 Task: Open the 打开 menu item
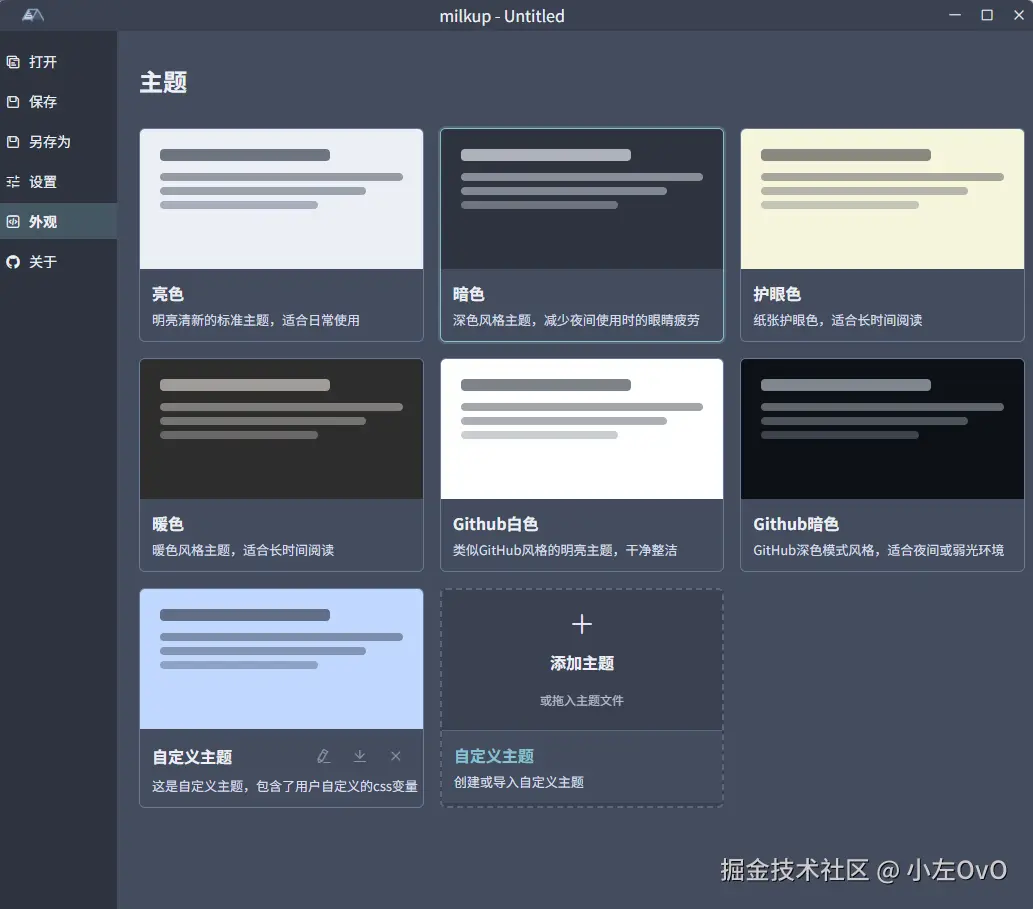click(58, 62)
